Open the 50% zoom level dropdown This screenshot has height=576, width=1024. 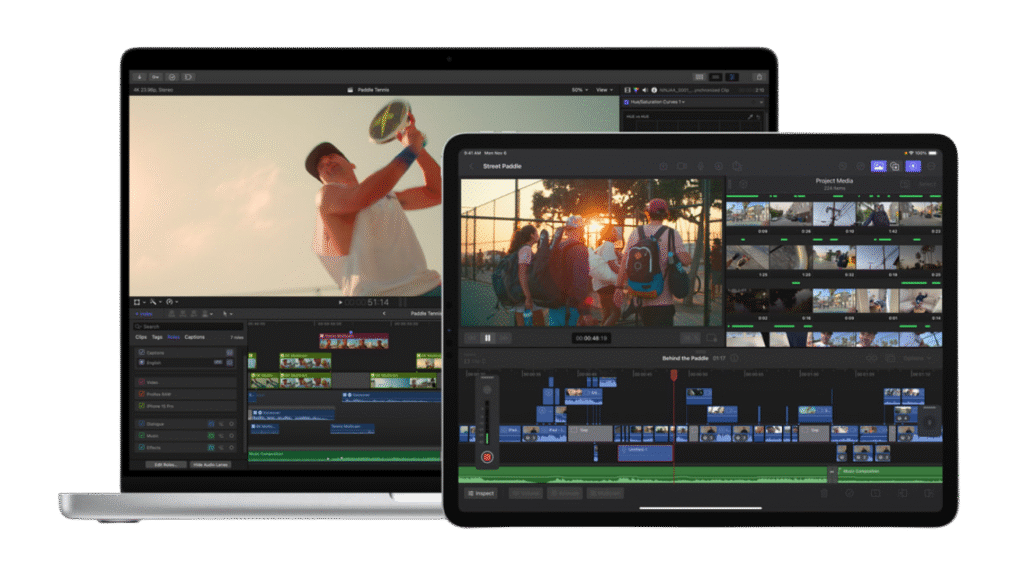coord(577,90)
